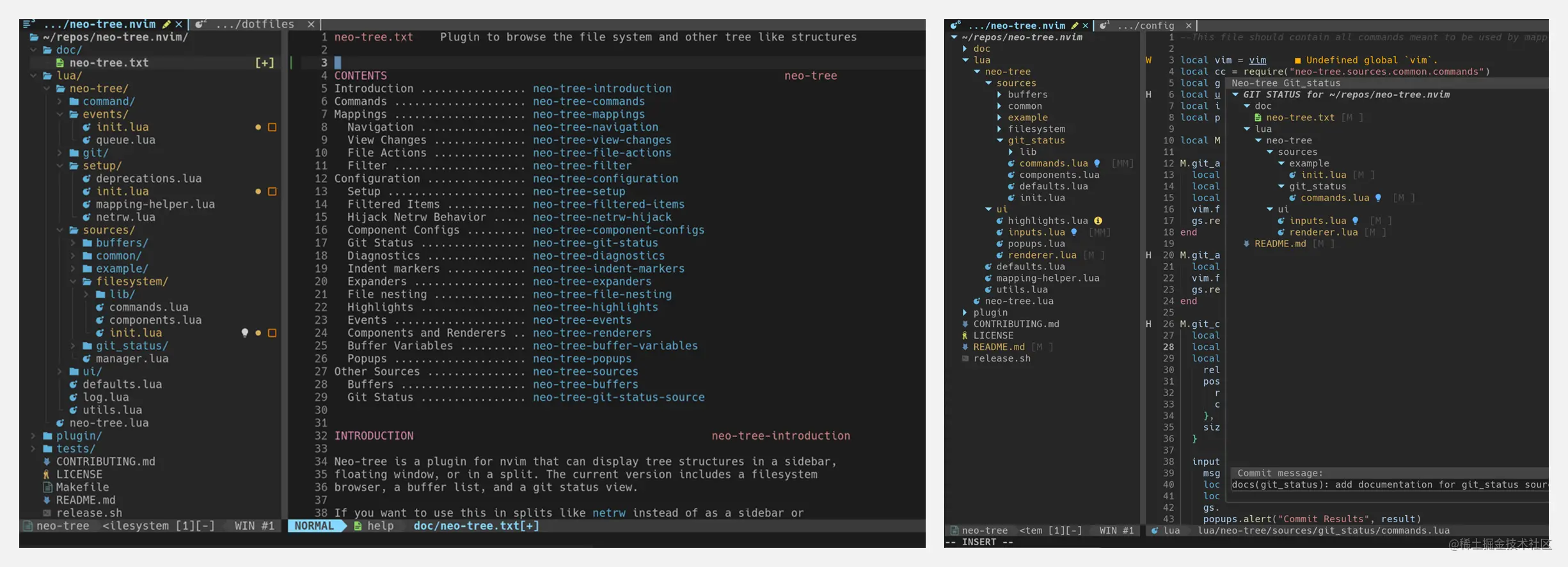Click the file icon beside Makefile
The width and height of the screenshot is (1568, 567).
click(x=47, y=487)
